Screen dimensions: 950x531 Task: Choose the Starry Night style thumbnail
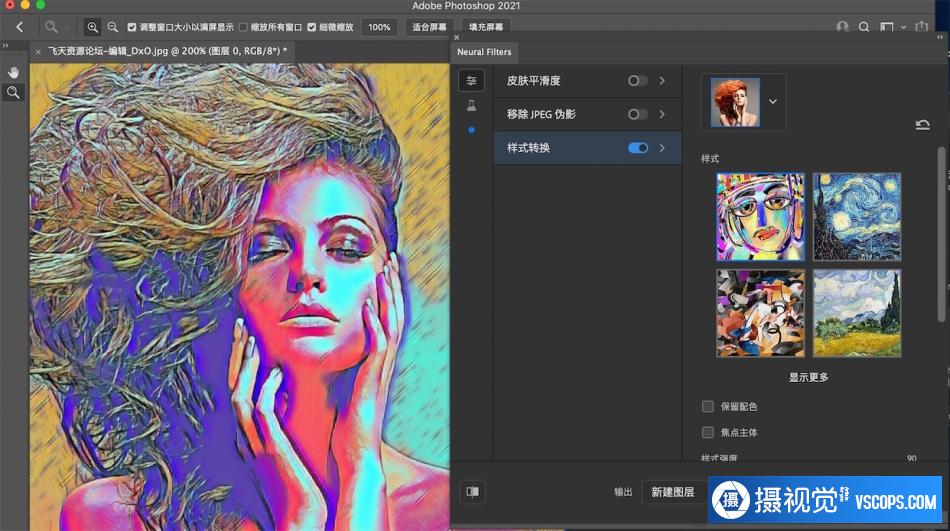point(857,217)
